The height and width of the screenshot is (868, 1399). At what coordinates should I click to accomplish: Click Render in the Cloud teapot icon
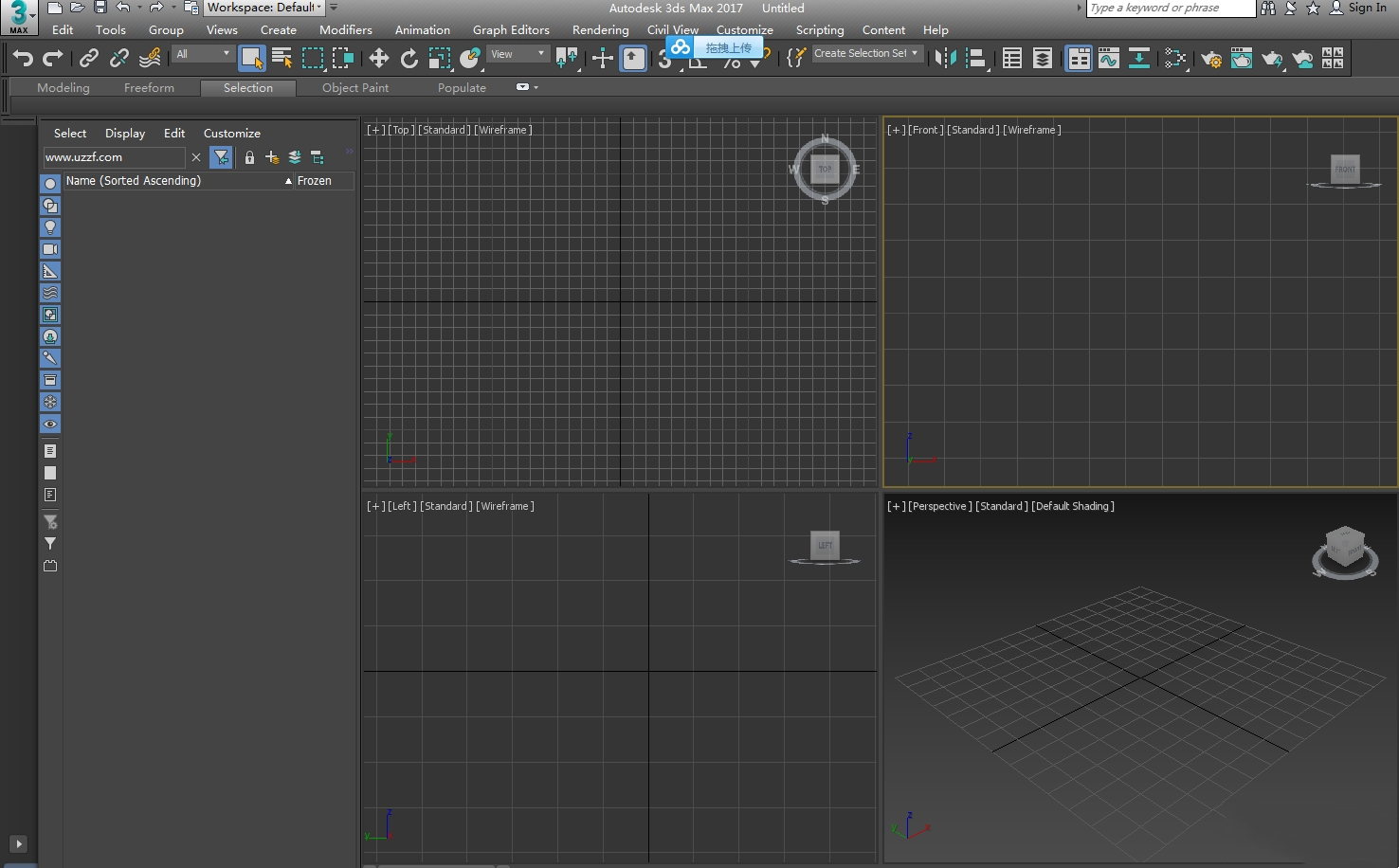click(x=1302, y=59)
